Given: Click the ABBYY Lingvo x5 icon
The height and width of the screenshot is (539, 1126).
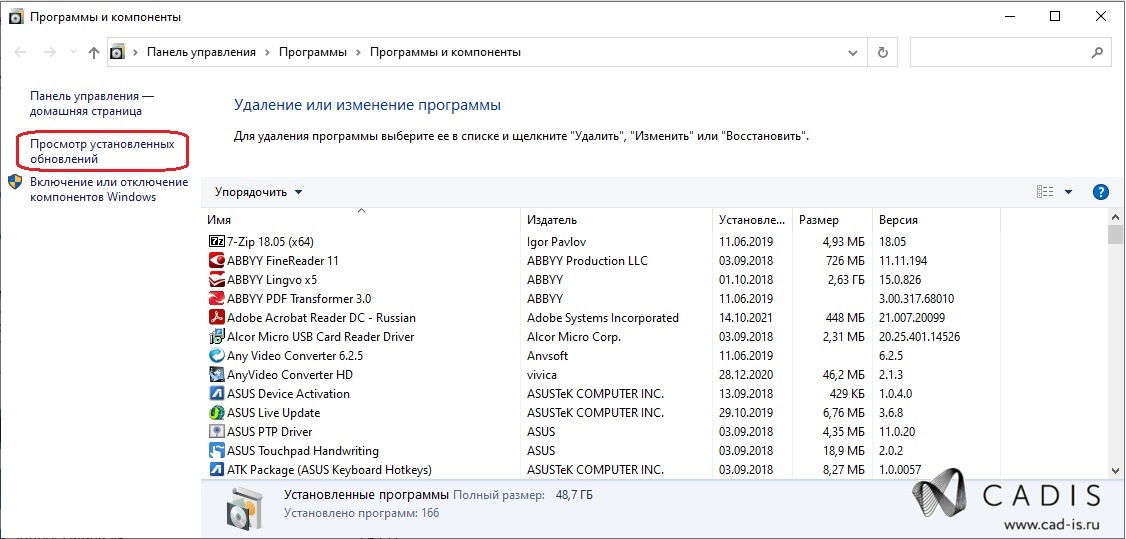Looking at the screenshot, I should (x=216, y=279).
